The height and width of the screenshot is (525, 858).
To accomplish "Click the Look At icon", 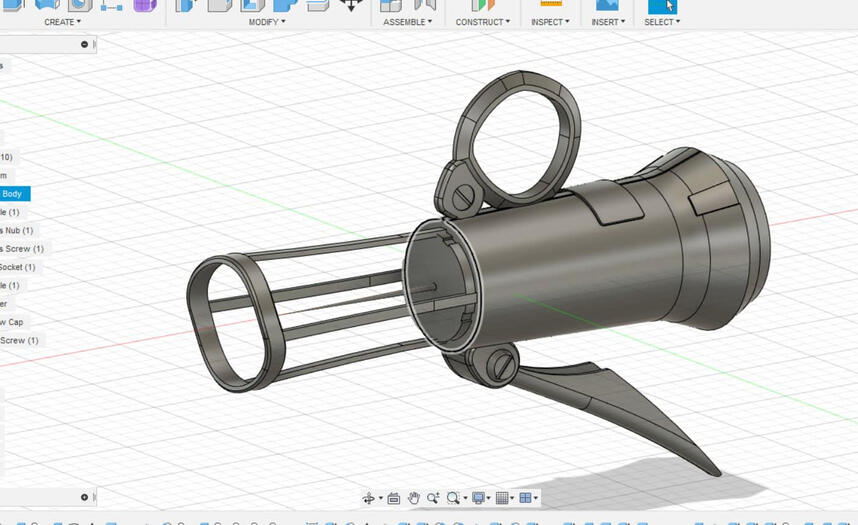I will (393, 498).
